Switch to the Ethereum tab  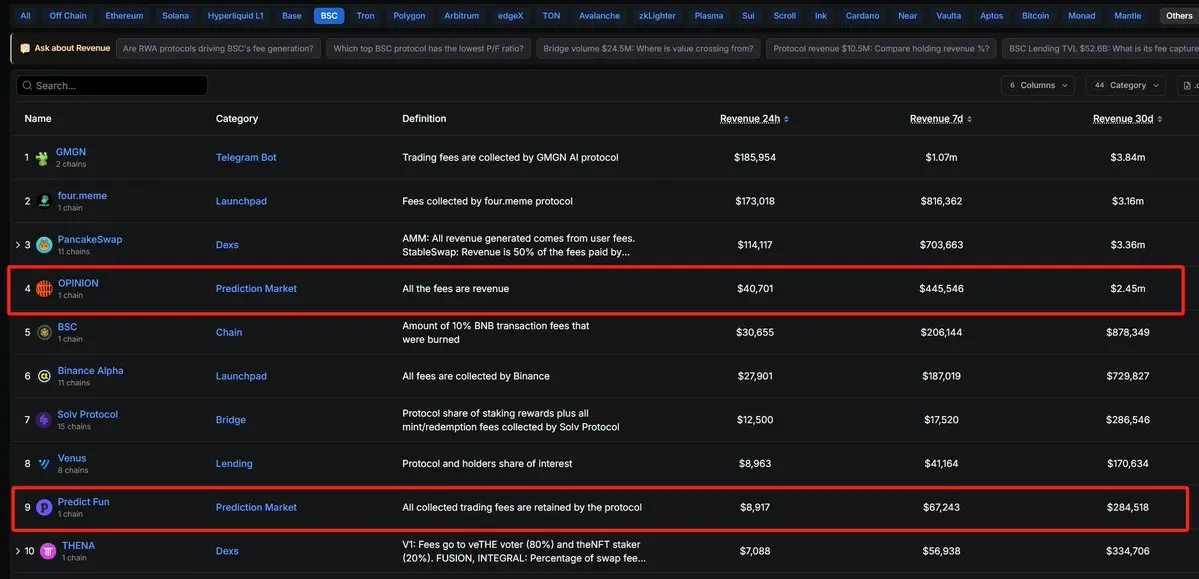(x=125, y=15)
